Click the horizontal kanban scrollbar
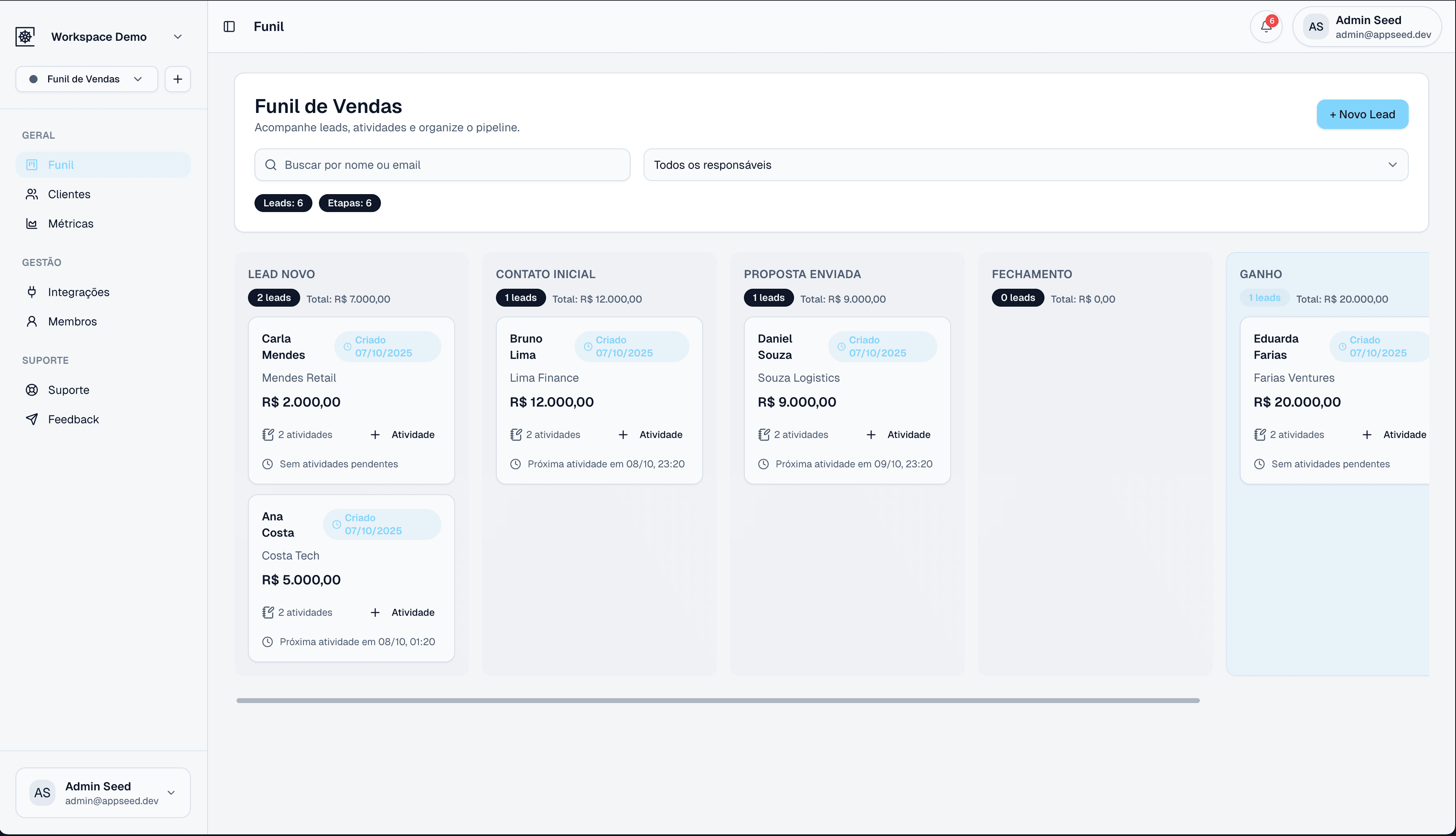This screenshot has width=1456, height=836. pyautogui.click(x=718, y=701)
